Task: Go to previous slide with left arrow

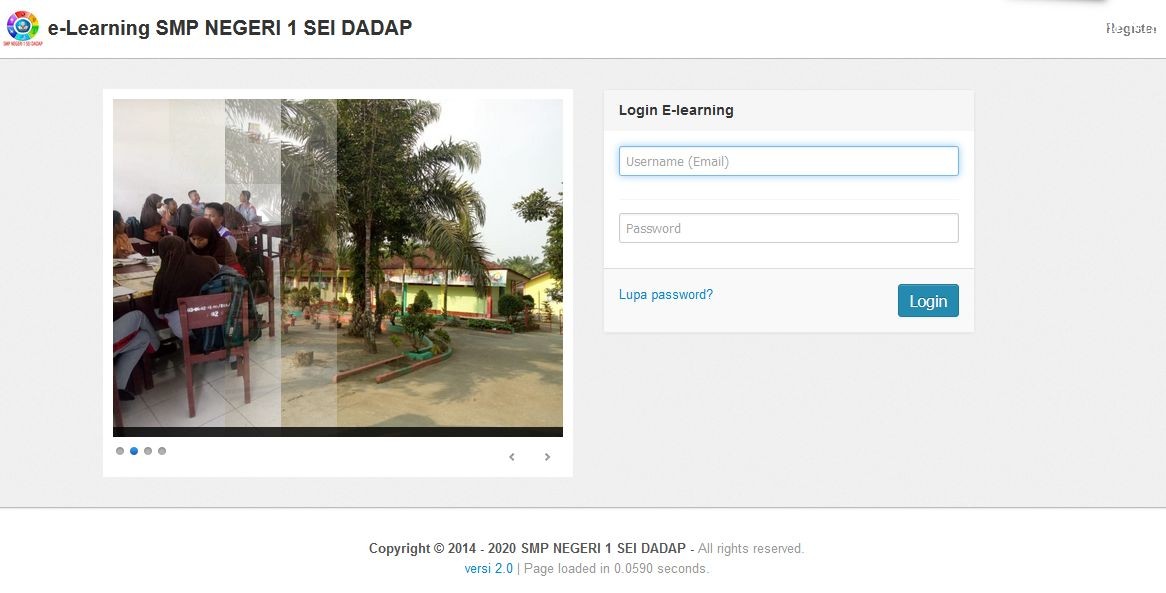Action: pos(512,457)
